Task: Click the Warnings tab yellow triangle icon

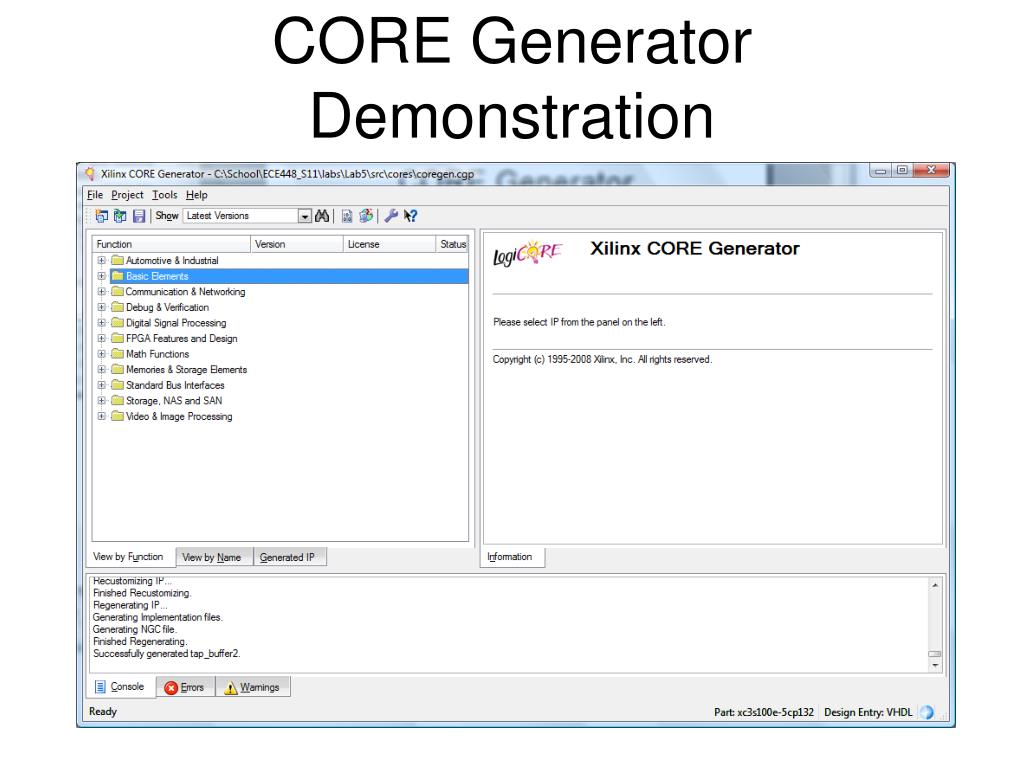Action: click(x=231, y=688)
